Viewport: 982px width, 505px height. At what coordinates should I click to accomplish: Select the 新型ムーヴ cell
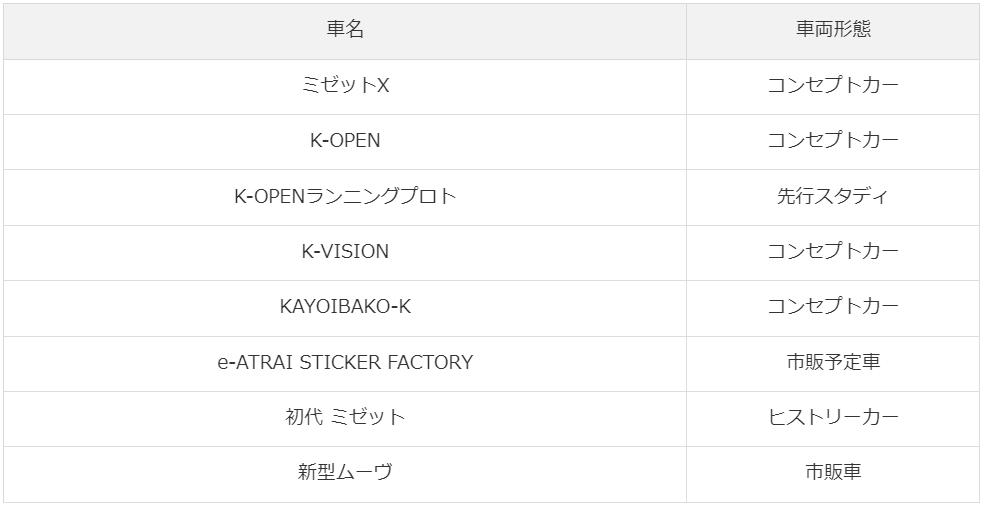[344, 474]
